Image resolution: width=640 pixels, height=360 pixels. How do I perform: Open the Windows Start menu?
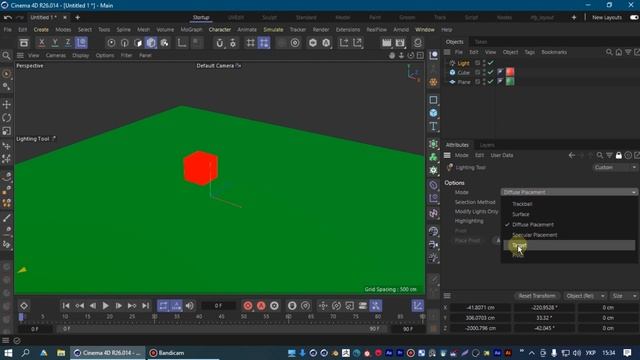[x=8, y=353]
